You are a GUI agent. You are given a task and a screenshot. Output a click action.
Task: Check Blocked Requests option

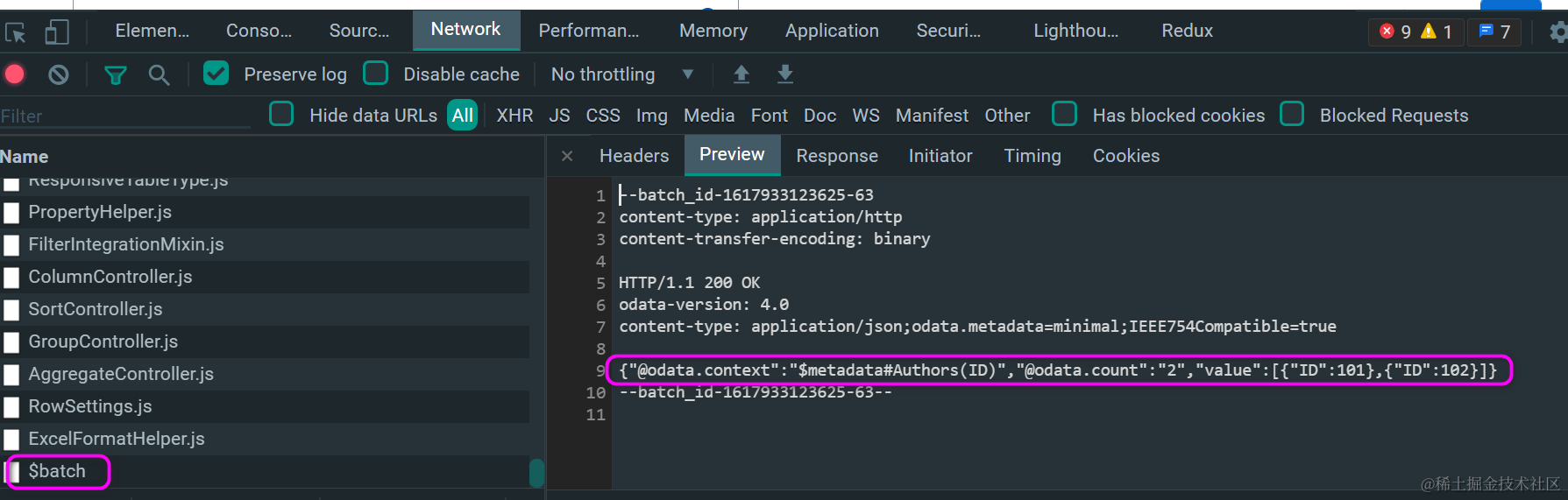pos(1292,114)
